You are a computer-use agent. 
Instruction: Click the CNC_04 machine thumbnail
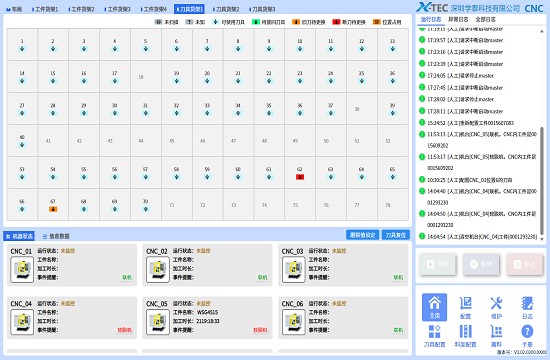tap(22, 322)
